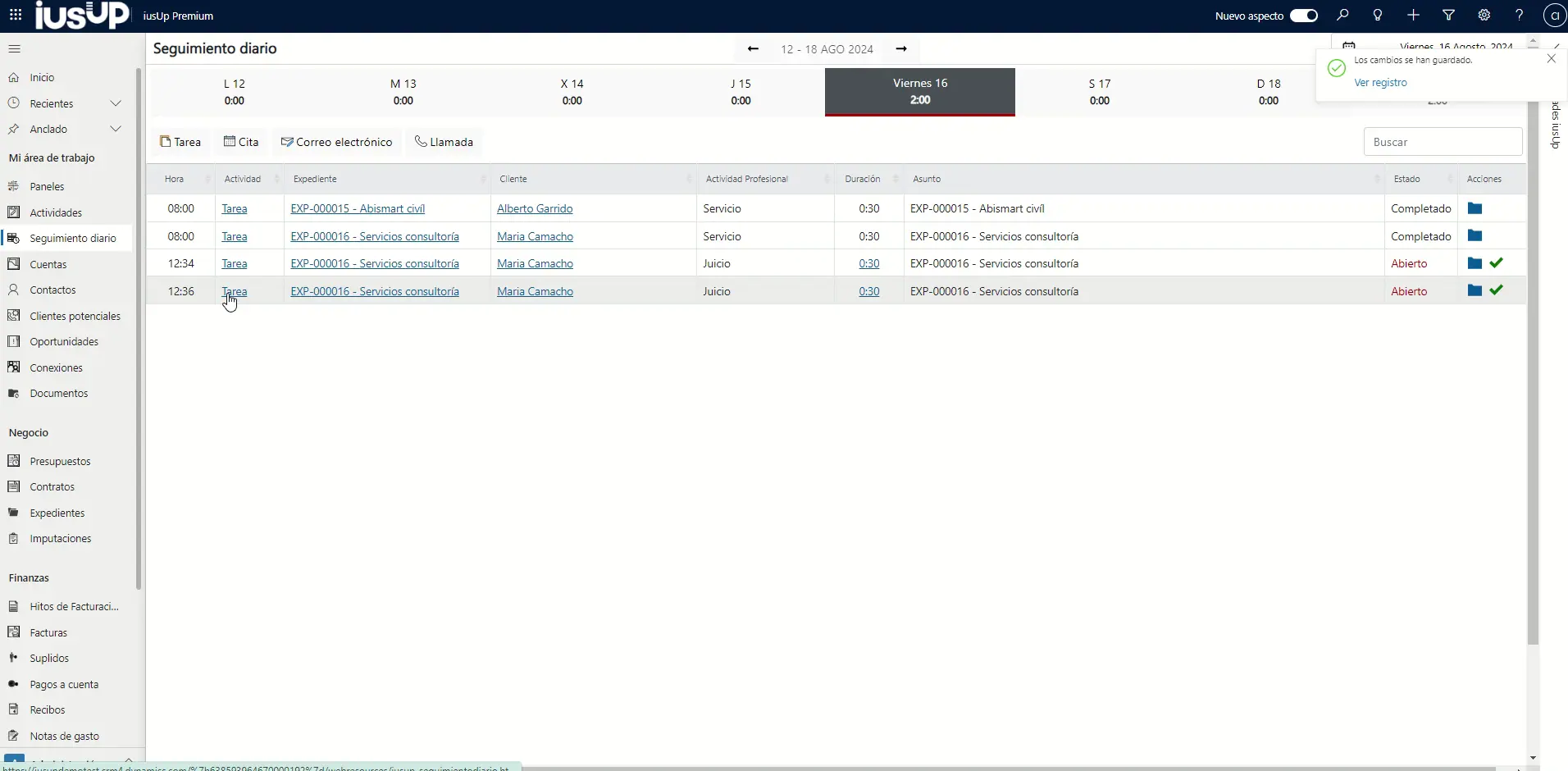The height and width of the screenshot is (771, 1568).
Task: Open the advanced filter funnel icon
Action: click(1448, 16)
